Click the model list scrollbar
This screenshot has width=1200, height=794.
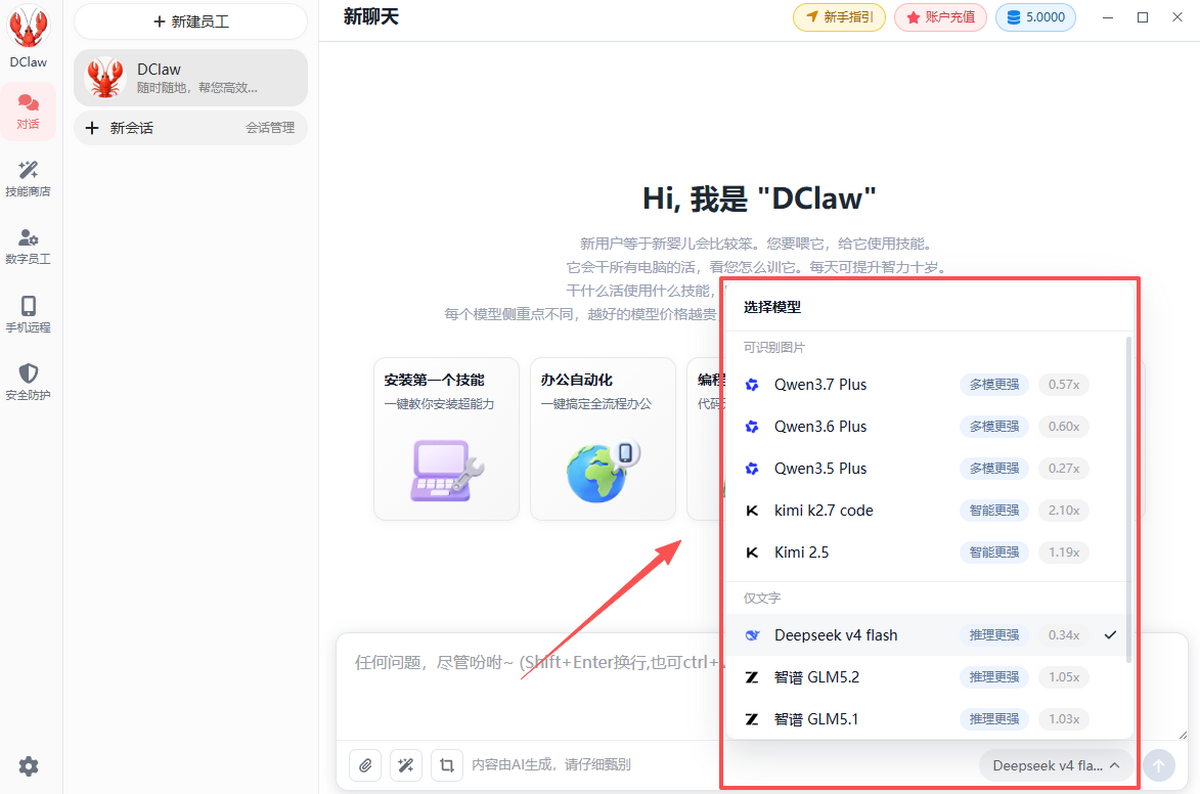coord(1129,500)
